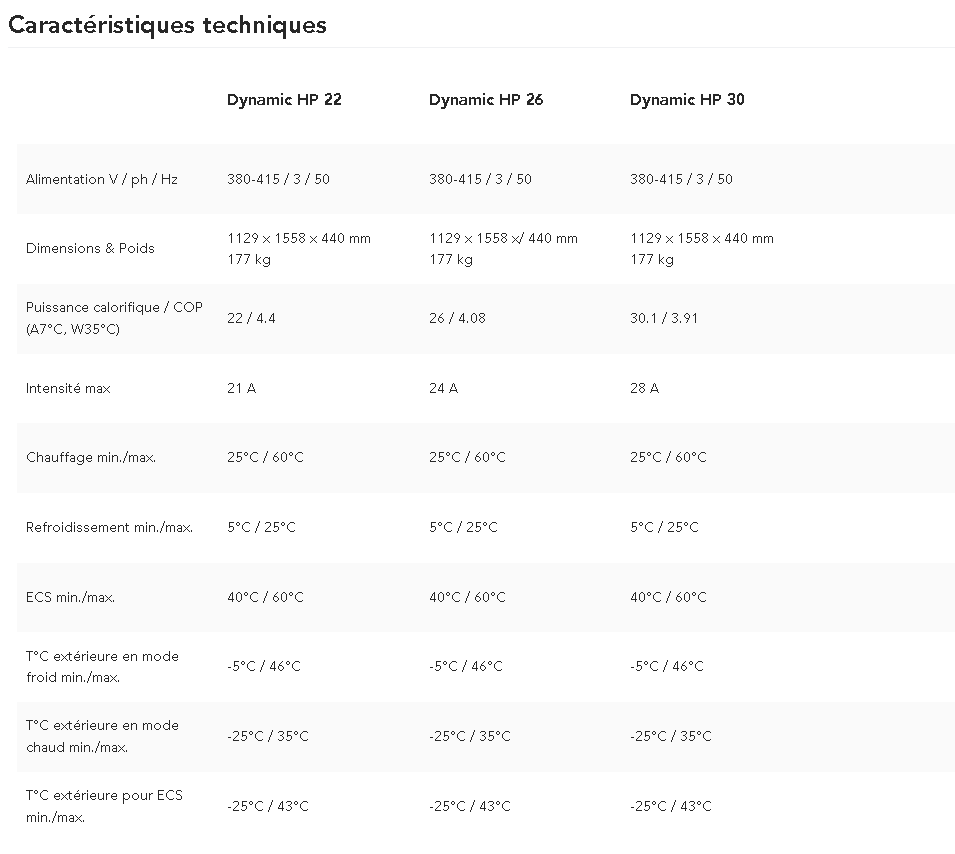Viewport: 955px width, 854px height.
Task: Select the Chauffage min./max. row label
Action: click(x=91, y=457)
